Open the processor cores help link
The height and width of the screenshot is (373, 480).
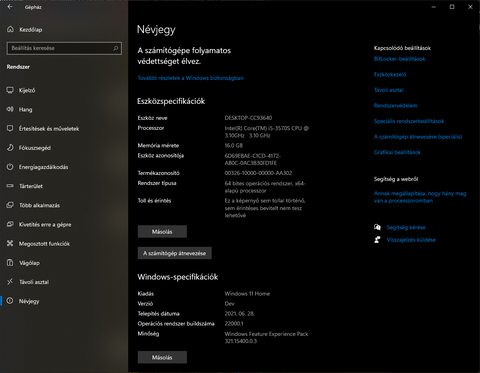click(x=420, y=197)
